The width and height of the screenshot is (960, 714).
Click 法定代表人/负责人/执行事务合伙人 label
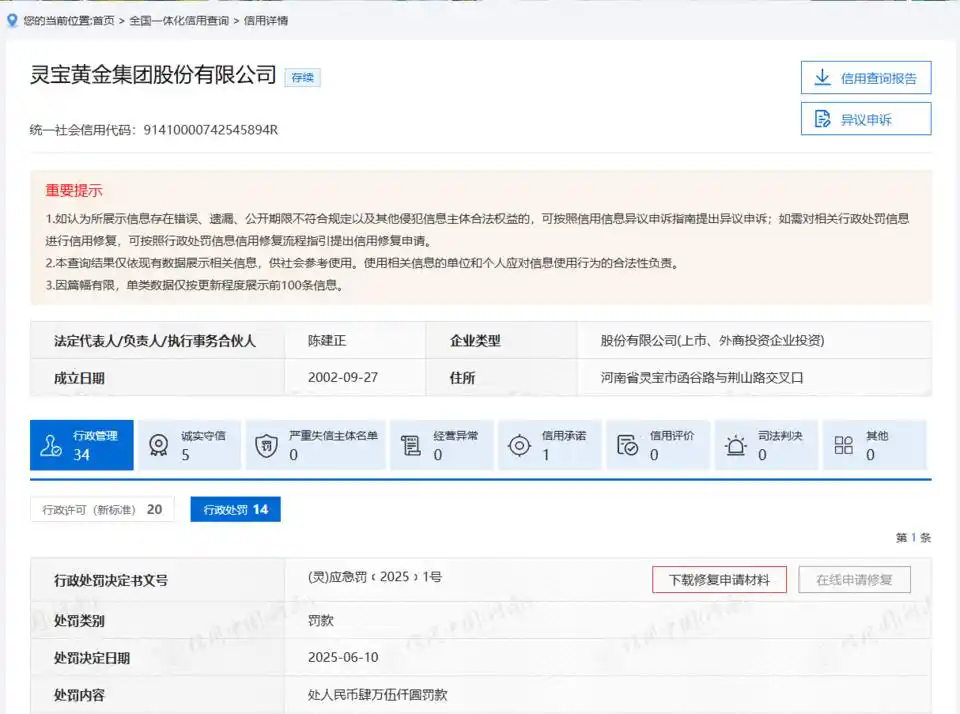[x=155, y=341]
